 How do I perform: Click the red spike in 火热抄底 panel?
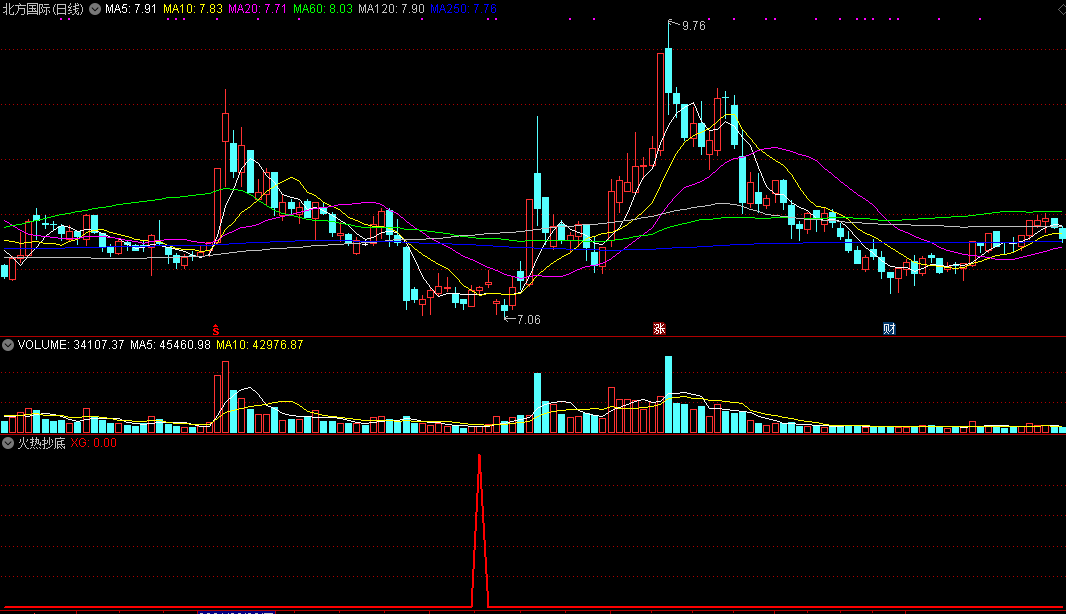point(480,530)
